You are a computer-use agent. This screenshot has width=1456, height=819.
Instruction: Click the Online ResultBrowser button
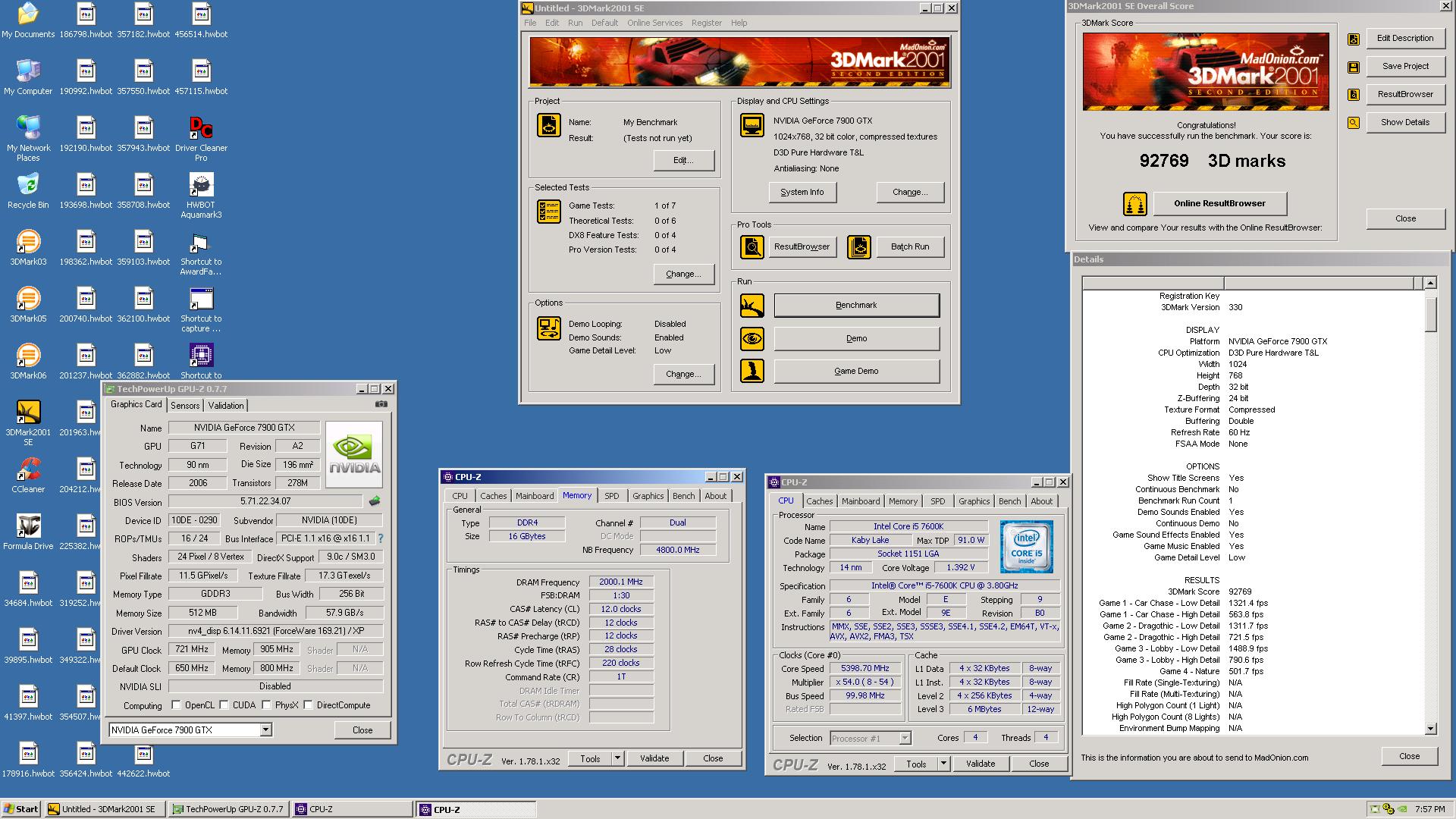coord(1219,203)
